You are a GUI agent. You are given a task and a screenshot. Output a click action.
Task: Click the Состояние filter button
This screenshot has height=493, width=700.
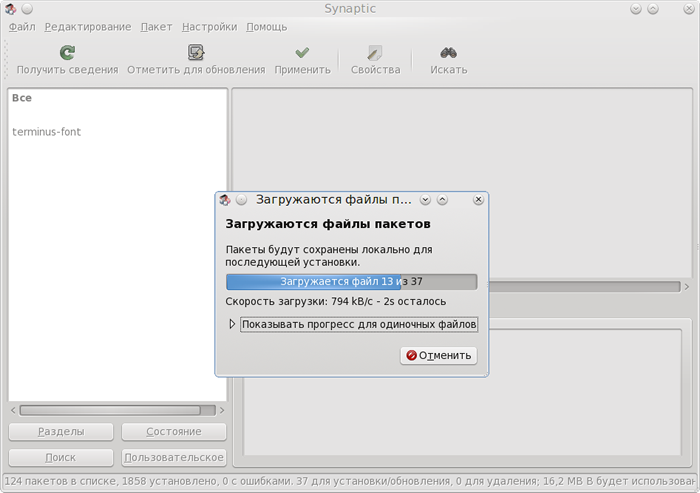[x=173, y=432]
